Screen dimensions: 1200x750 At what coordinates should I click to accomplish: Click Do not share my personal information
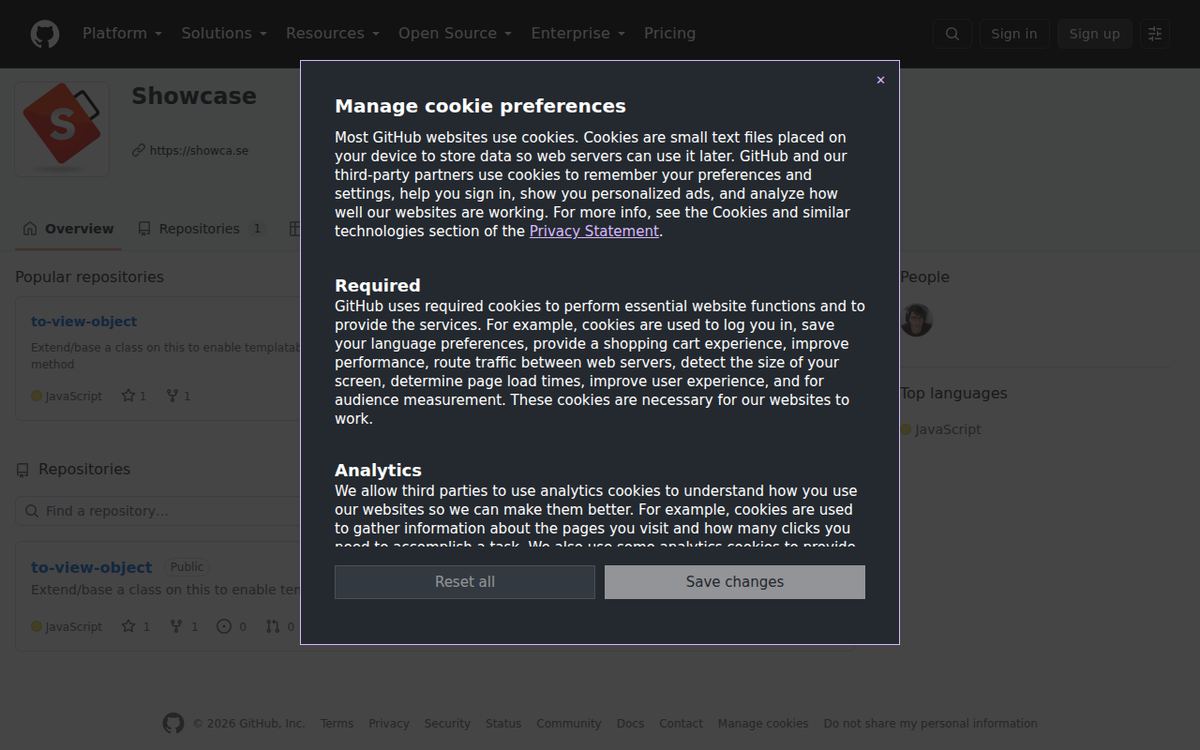(930, 724)
